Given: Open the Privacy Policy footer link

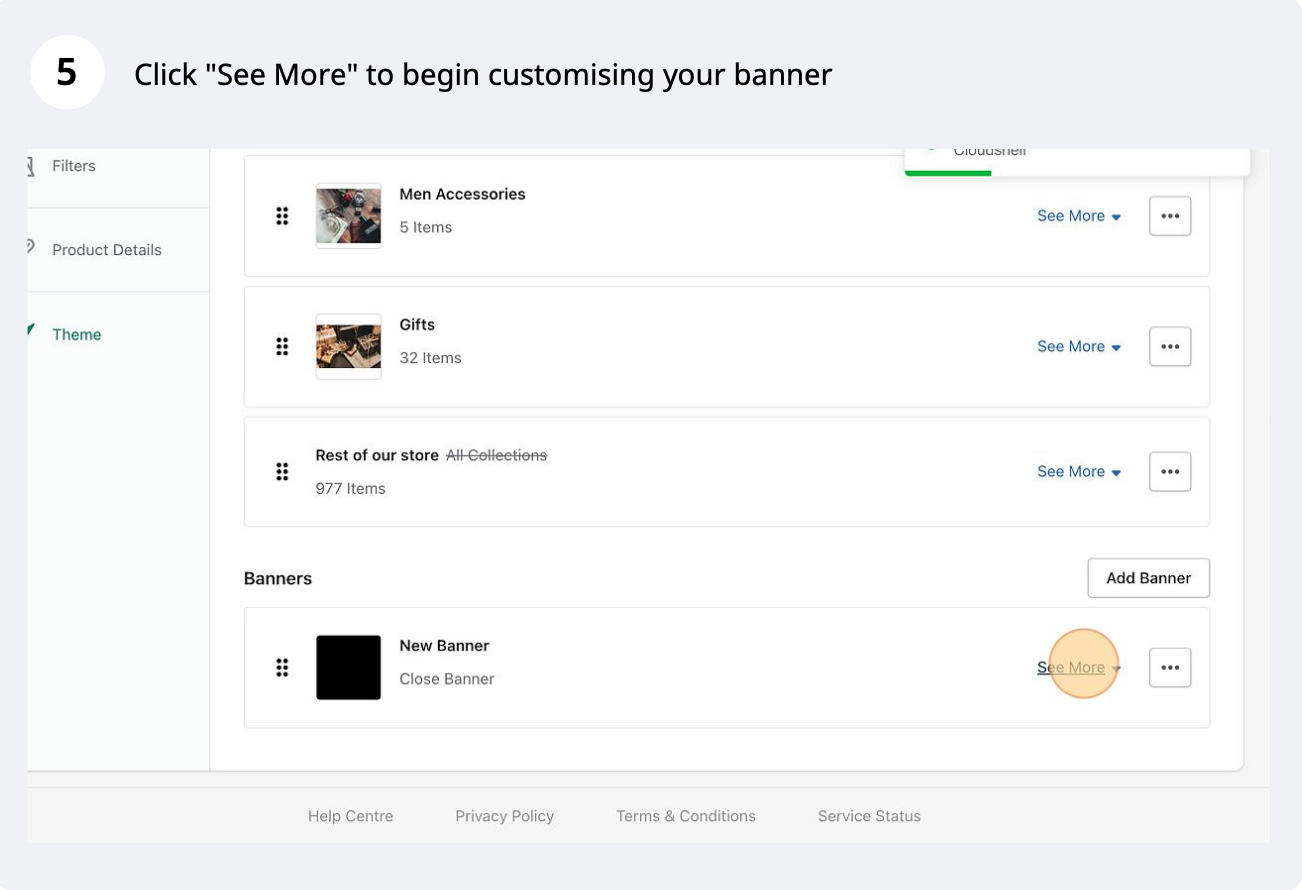Looking at the screenshot, I should [x=504, y=816].
